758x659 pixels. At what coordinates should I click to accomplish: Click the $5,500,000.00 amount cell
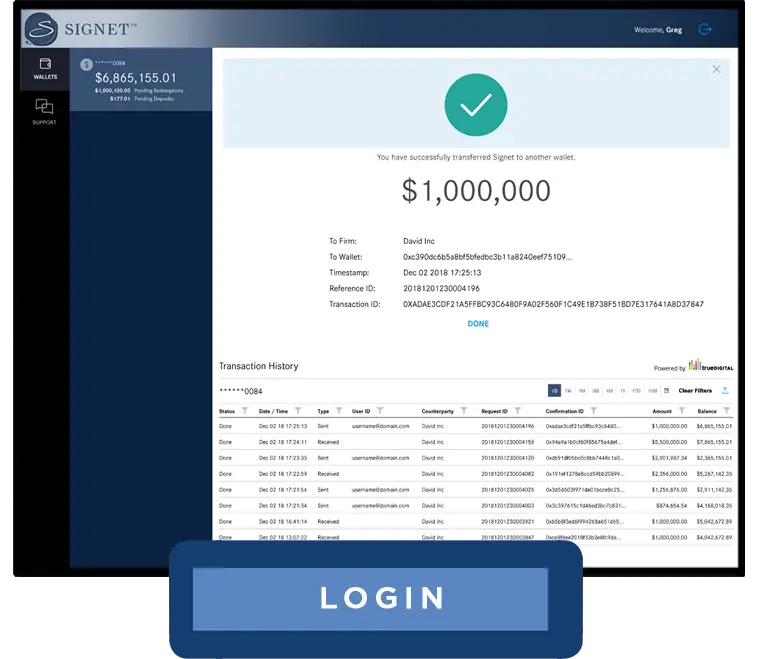669,442
